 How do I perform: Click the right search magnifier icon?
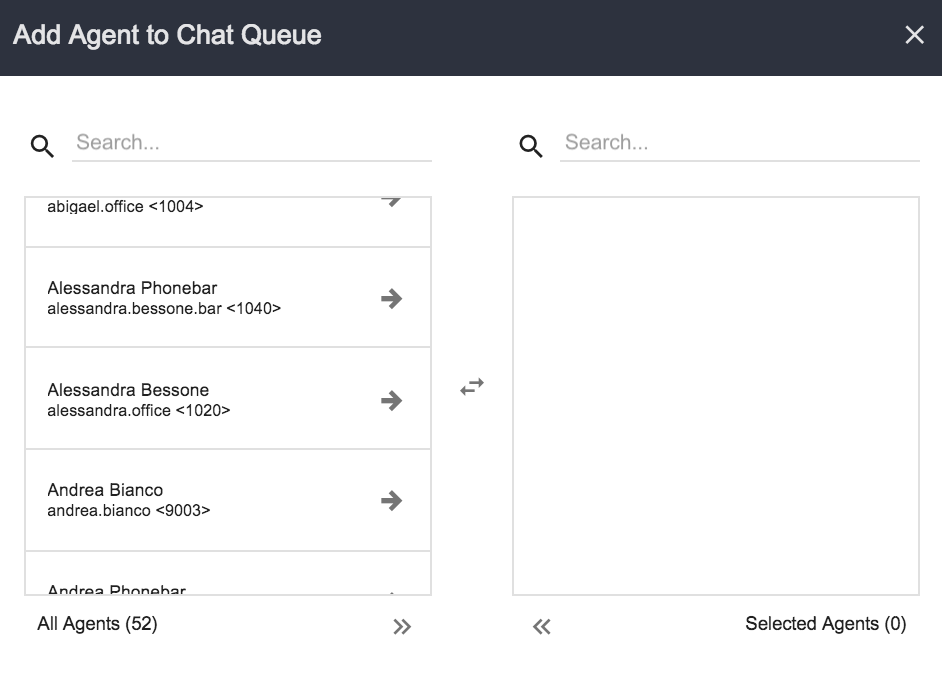(530, 146)
